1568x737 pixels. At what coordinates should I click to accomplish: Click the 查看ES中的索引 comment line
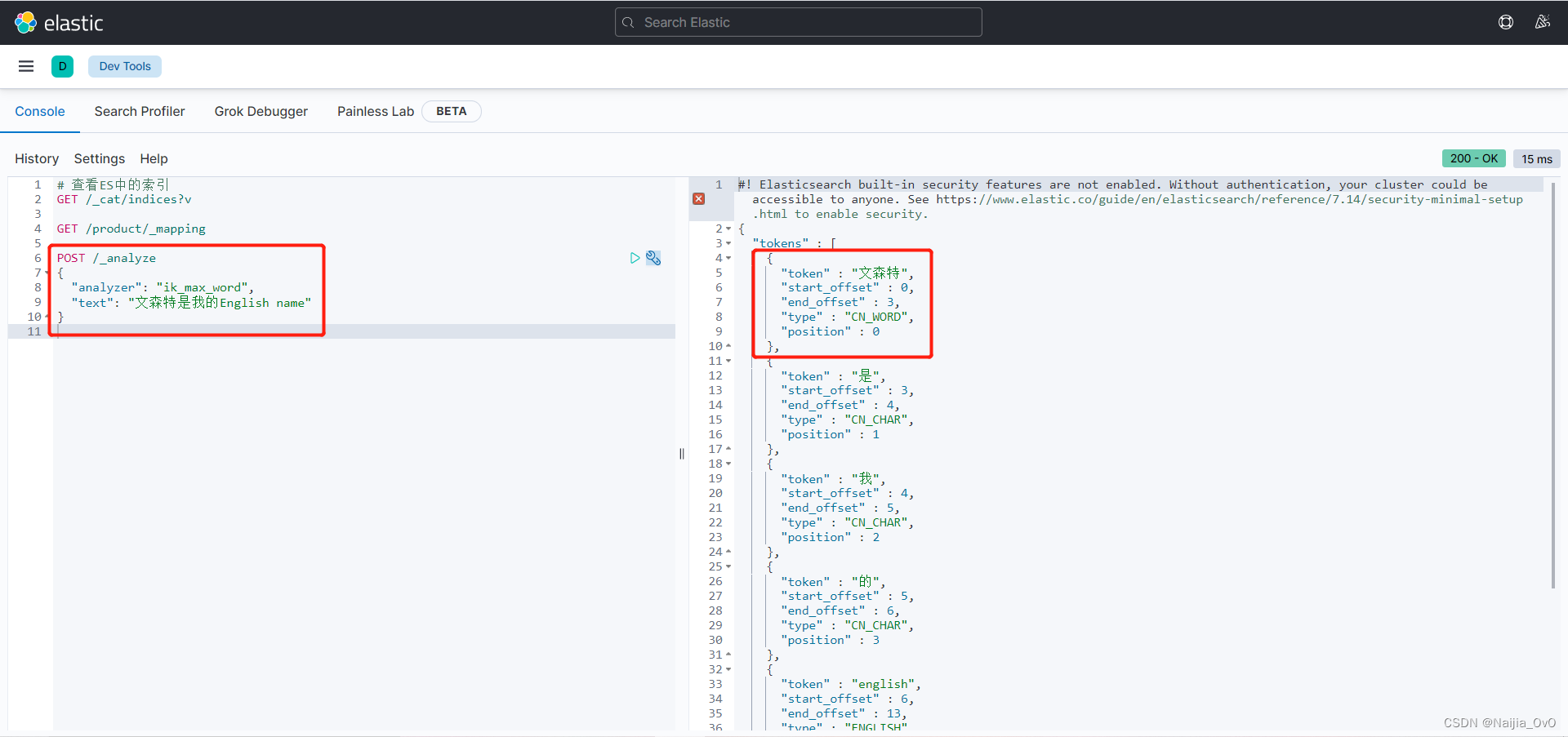pos(113,184)
